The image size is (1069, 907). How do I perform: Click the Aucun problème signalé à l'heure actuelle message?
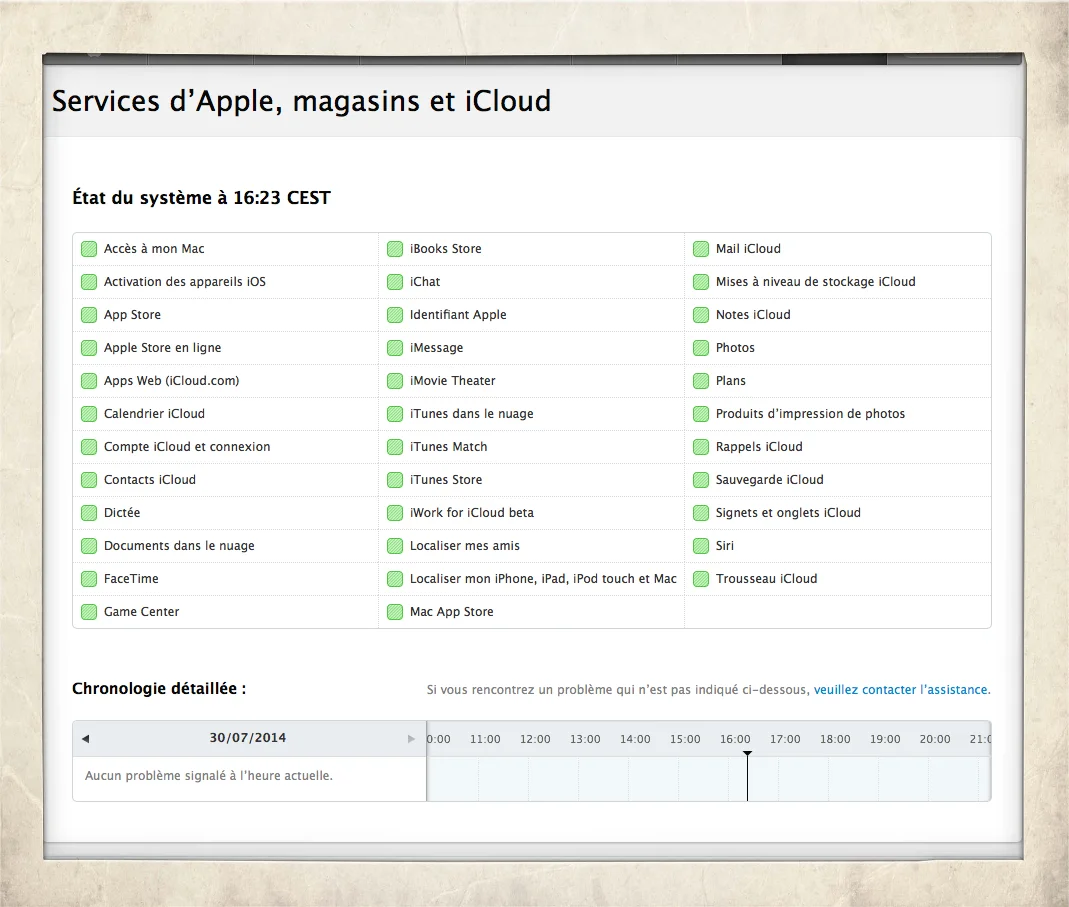point(209,776)
